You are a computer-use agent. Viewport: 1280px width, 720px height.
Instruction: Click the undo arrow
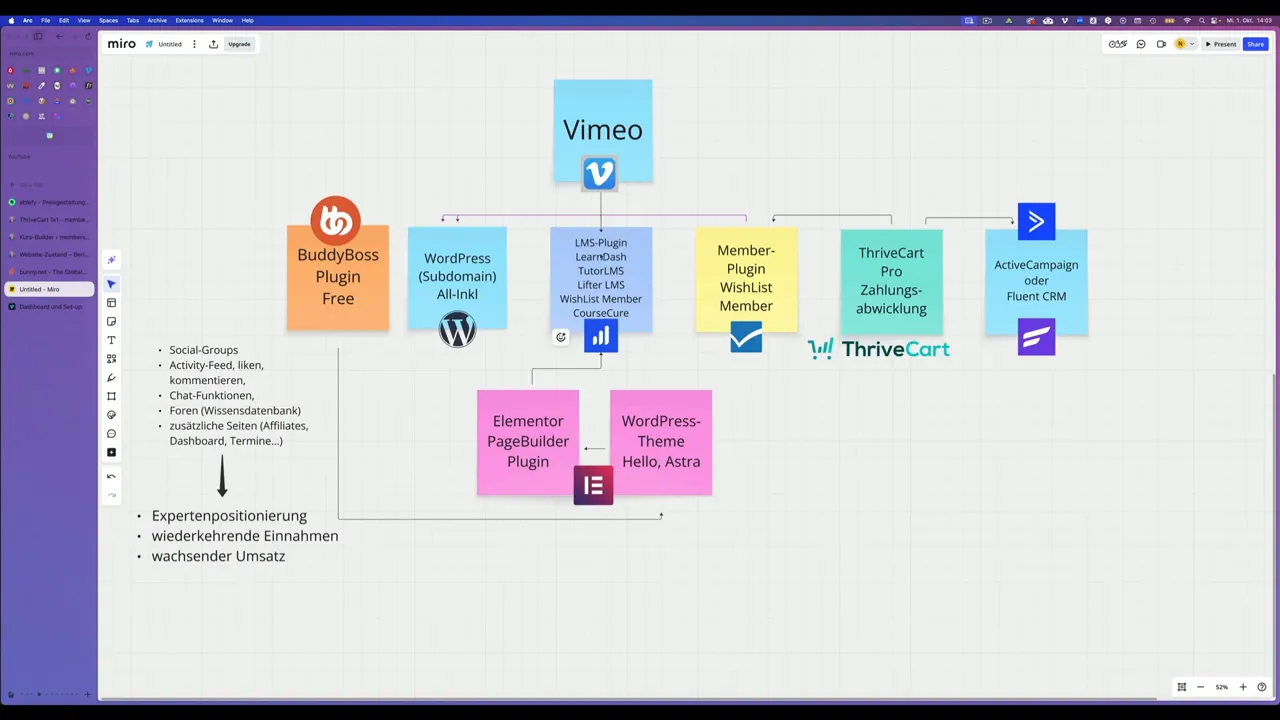pyautogui.click(x=111, y=476)
